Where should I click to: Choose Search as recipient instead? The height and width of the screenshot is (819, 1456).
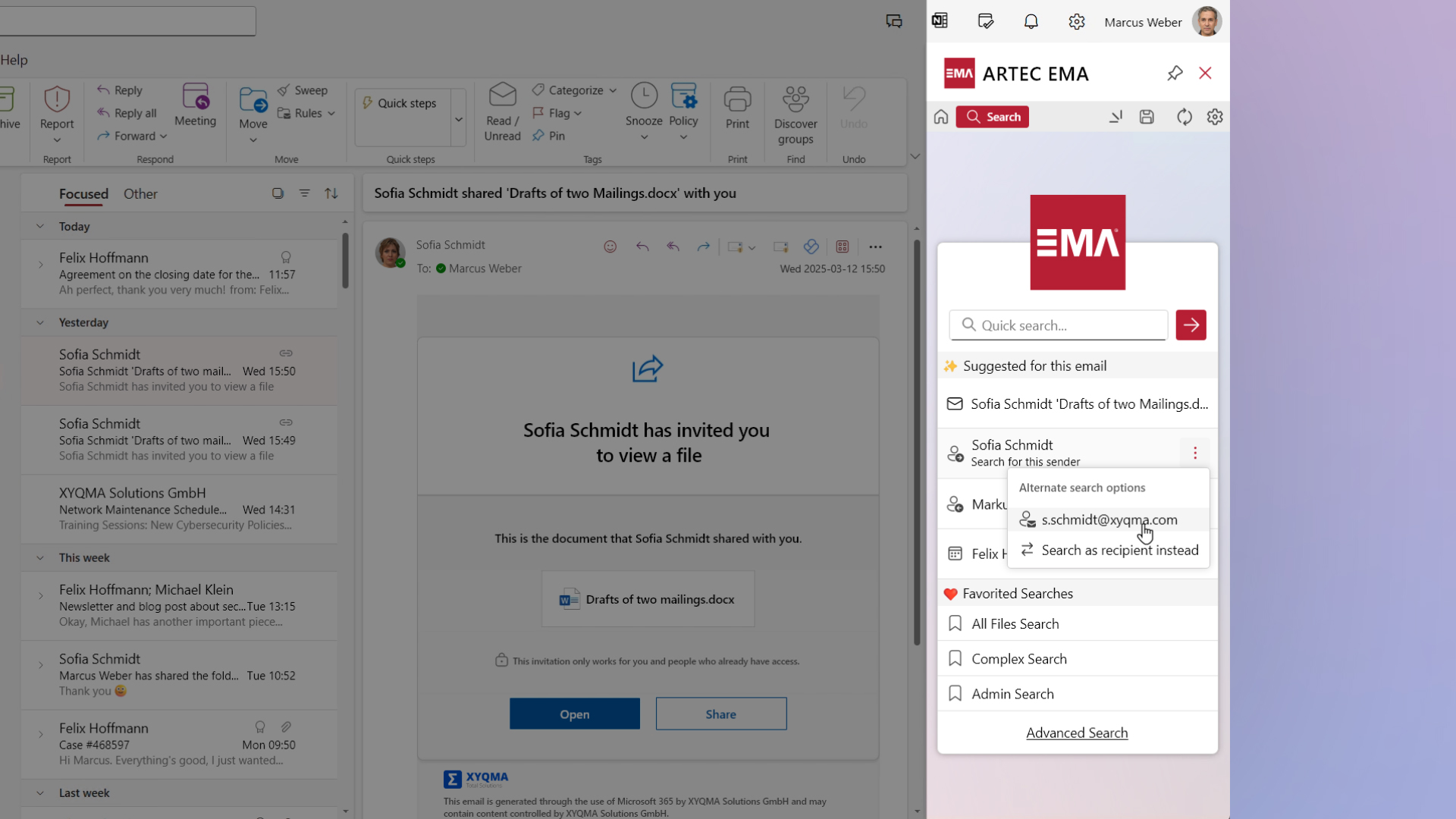click(1119, 551)
